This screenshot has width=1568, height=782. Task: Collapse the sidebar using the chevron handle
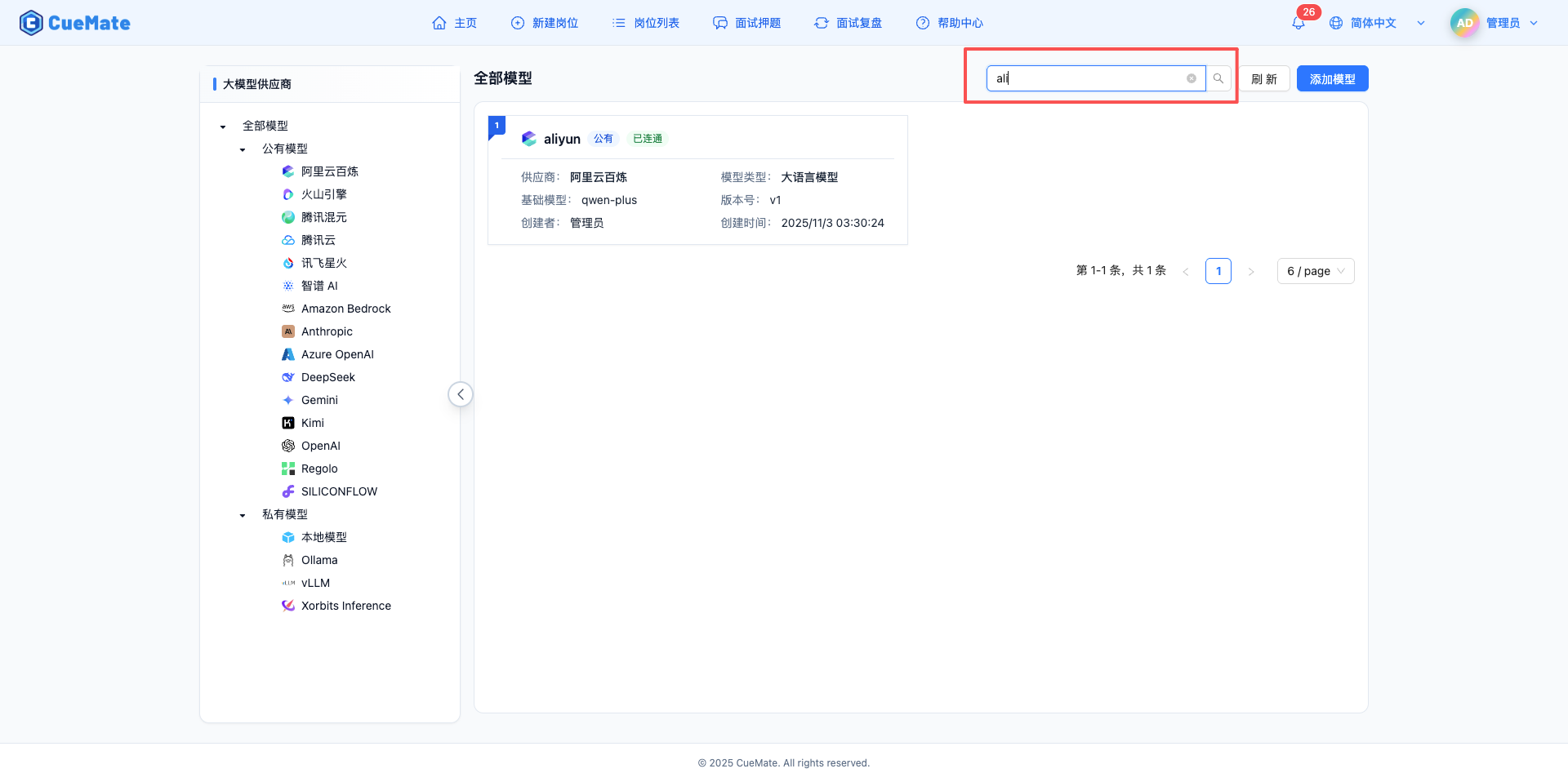click(460, 393)
